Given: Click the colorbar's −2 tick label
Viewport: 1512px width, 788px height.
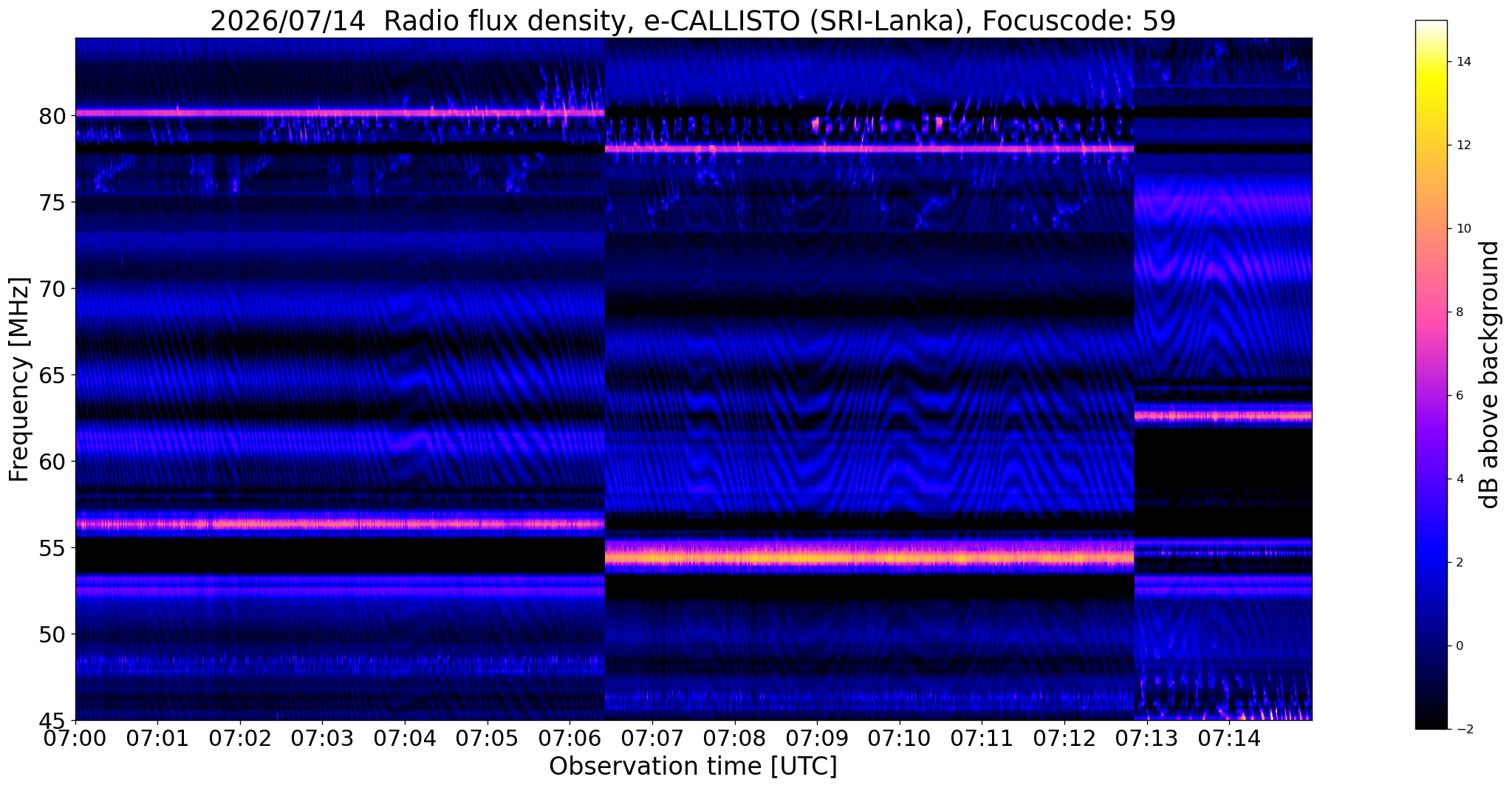Looking at the screenshot, I should 1461,730.
